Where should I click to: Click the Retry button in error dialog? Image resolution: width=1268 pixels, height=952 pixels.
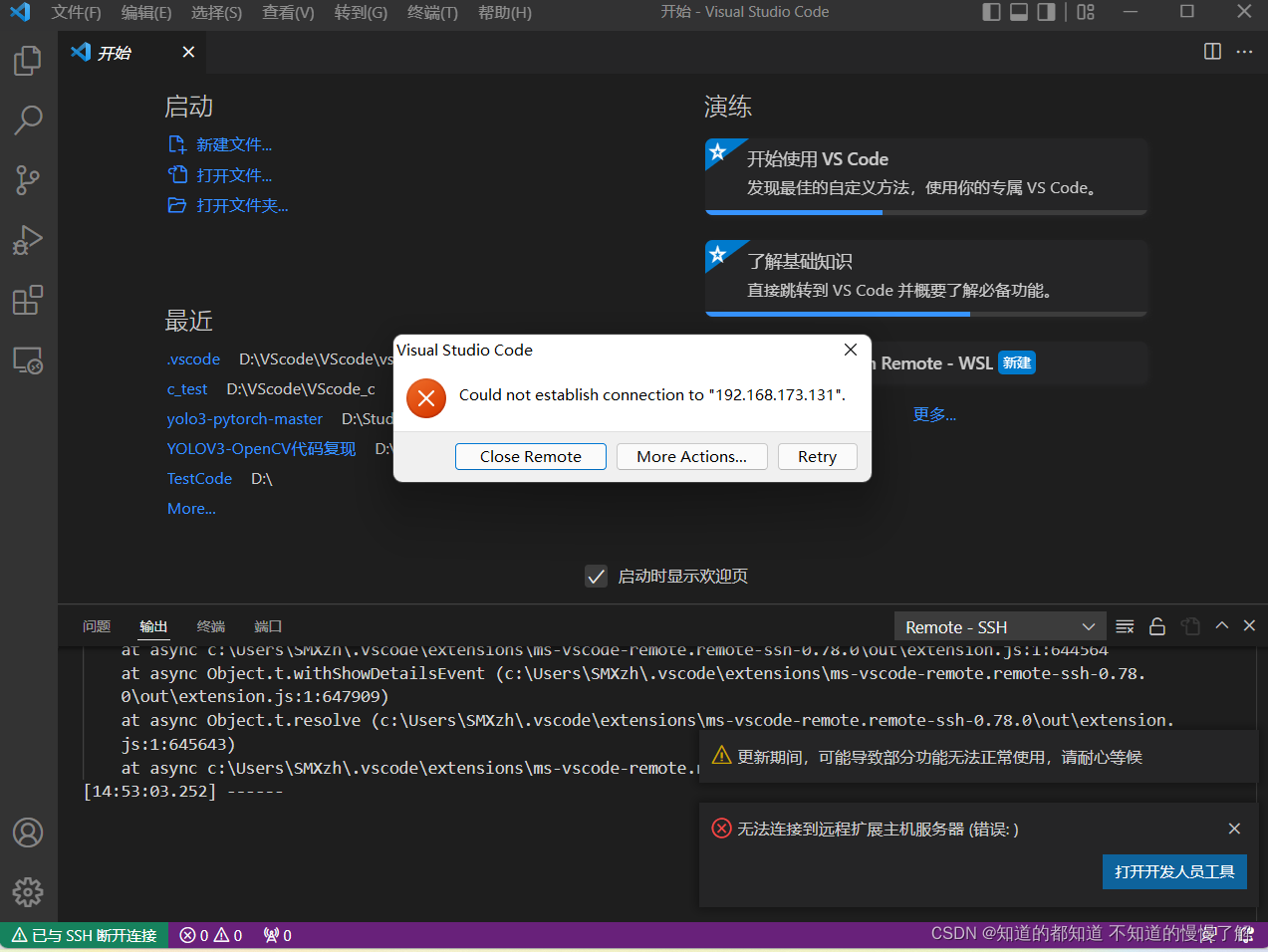[817, 456]
